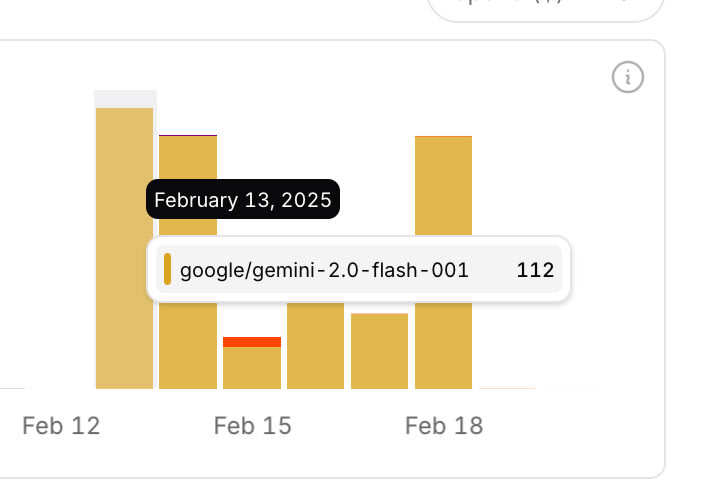The image size is (712, 484).
Task: Click the gemini-2.0-flash-001 yellow color swatch
Action: pos(168,269)
